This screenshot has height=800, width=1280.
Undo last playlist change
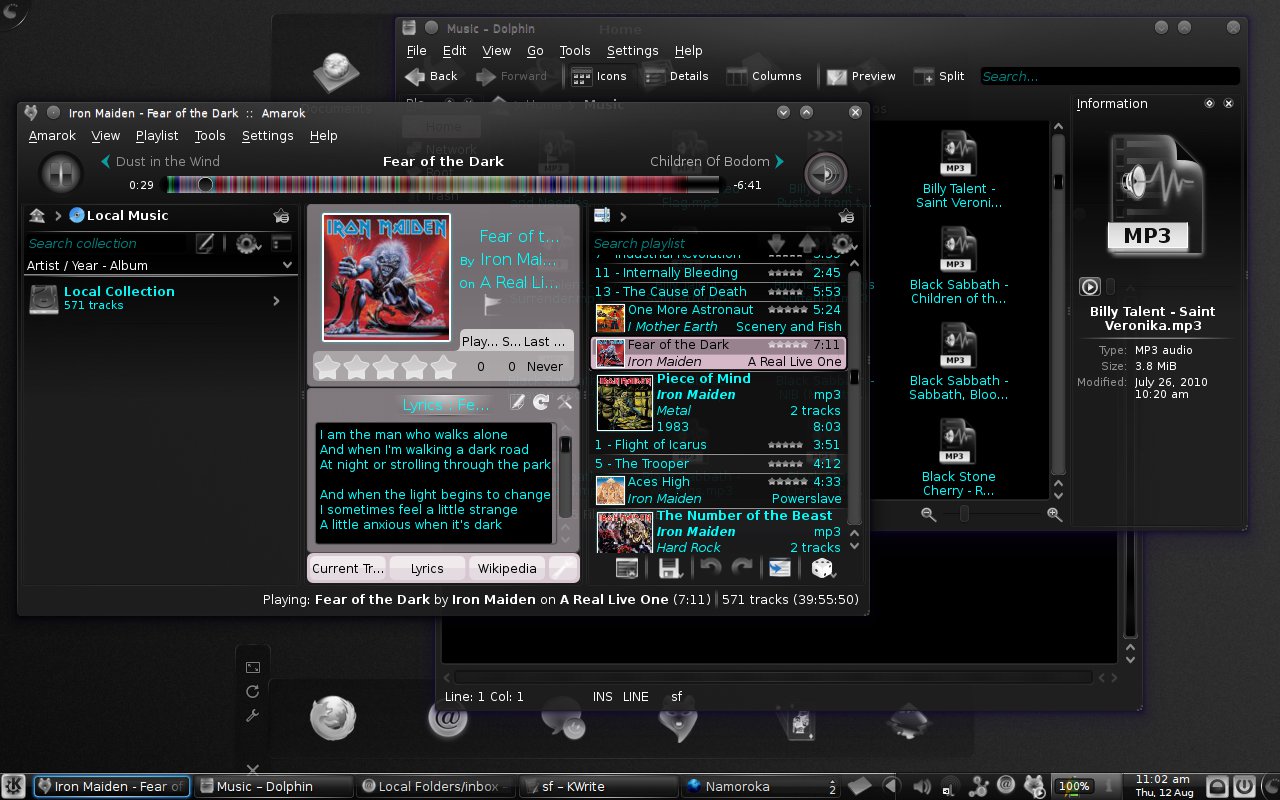(710, 568)
